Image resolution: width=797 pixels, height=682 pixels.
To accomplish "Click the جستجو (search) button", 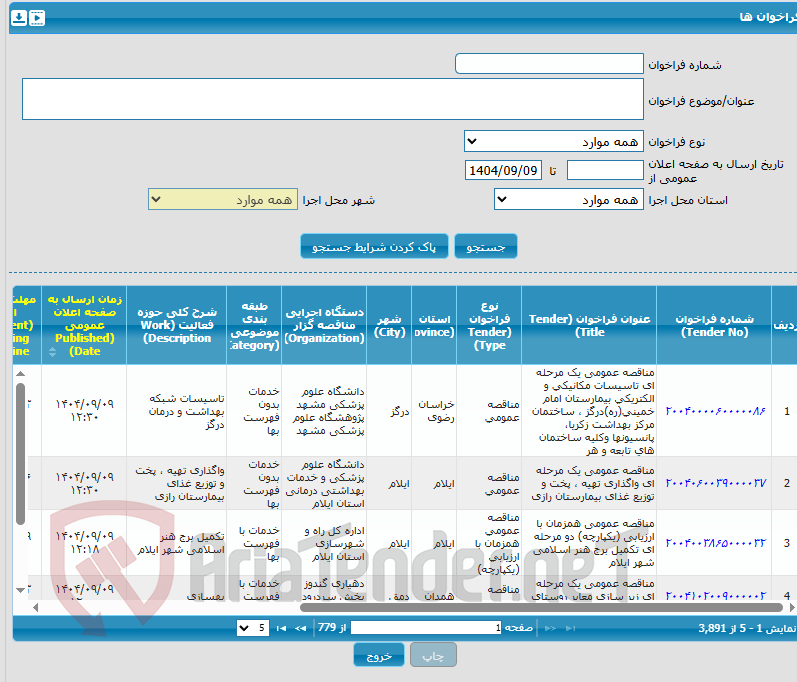I will pos(485,246).
